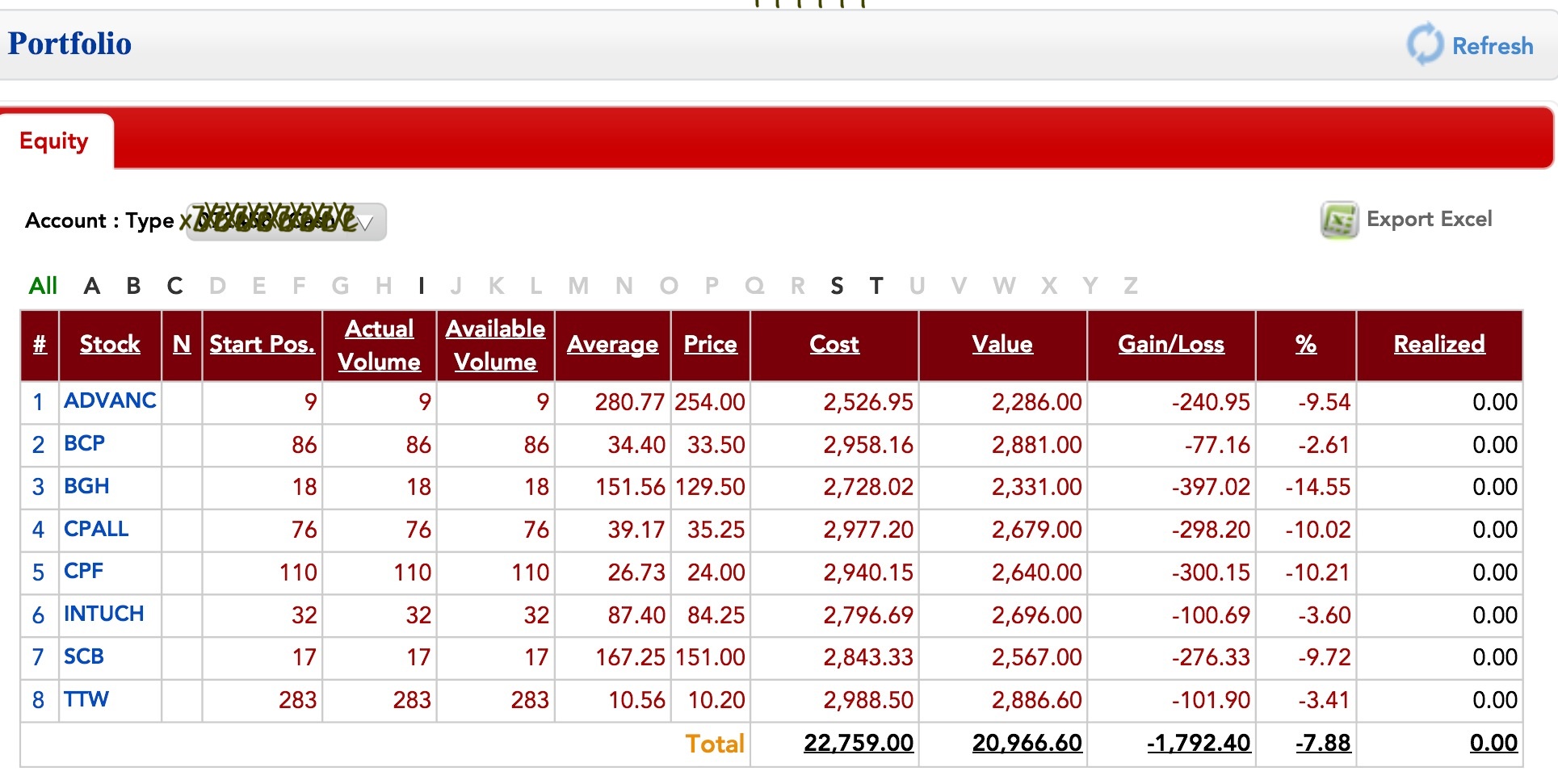1558x784 pixels.
Task: Click BGH price 129.50
Action: click(710, 487)
